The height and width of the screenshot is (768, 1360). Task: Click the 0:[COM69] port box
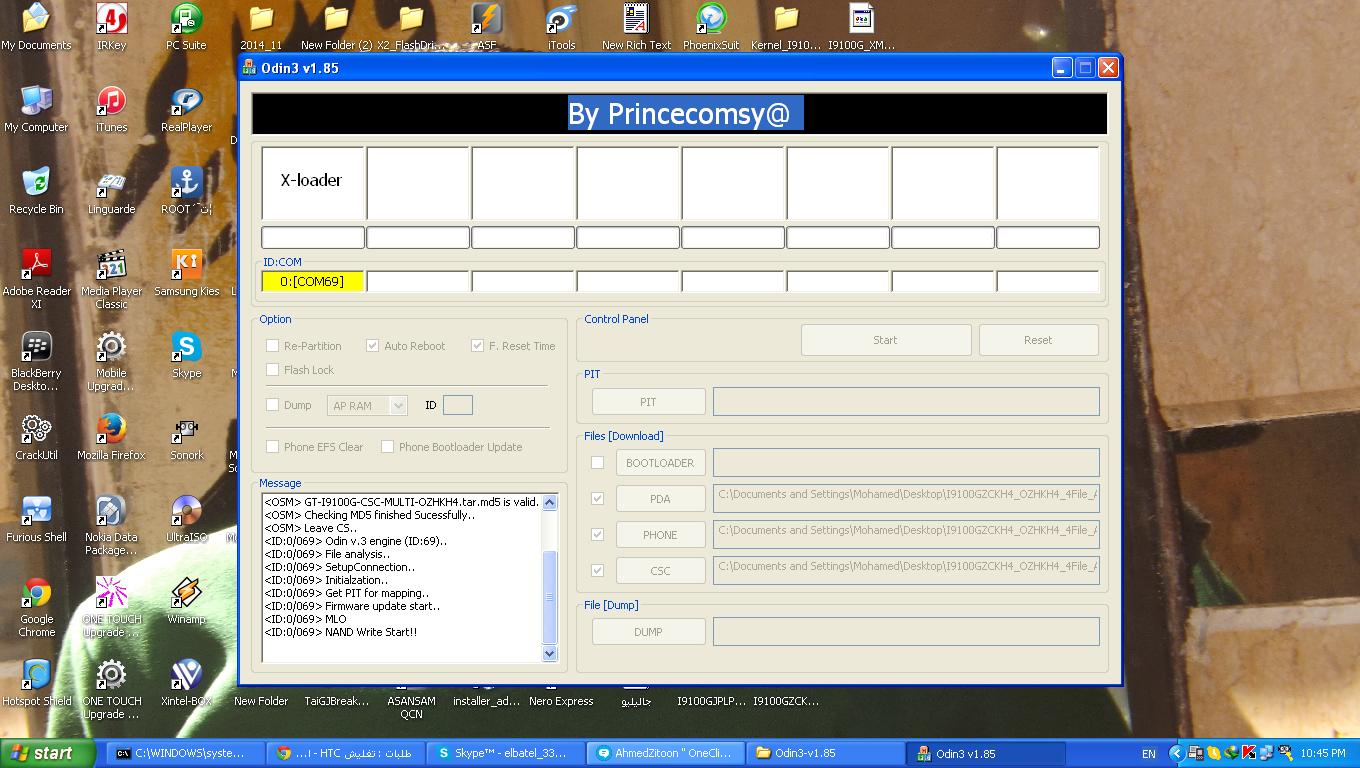pos(312,282)
